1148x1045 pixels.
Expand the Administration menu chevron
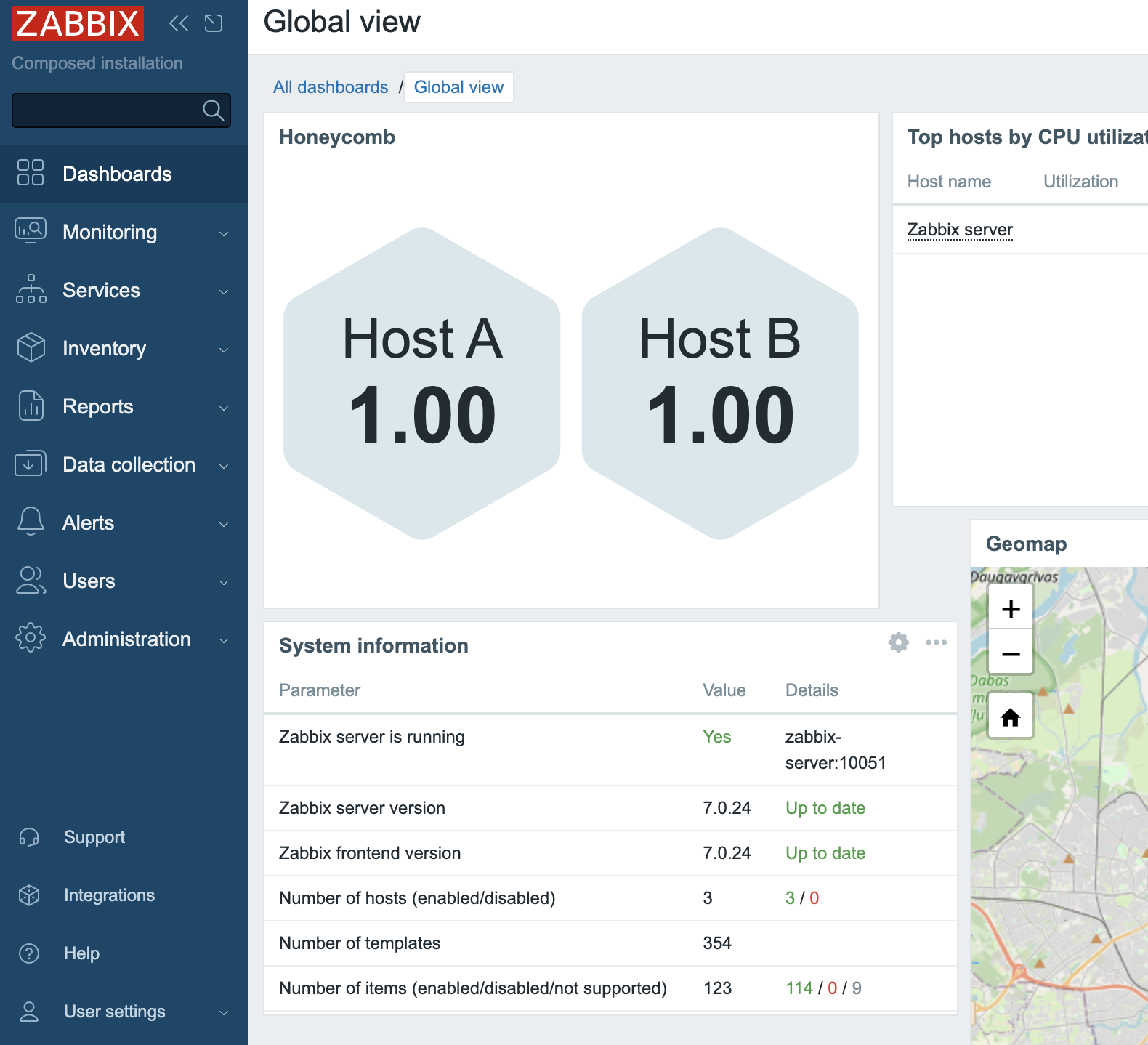[224, 640]
